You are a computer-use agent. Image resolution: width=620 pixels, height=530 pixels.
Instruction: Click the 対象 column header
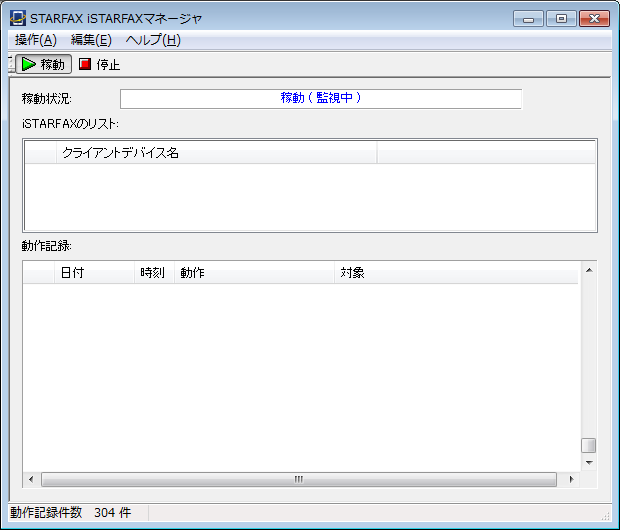455,273
